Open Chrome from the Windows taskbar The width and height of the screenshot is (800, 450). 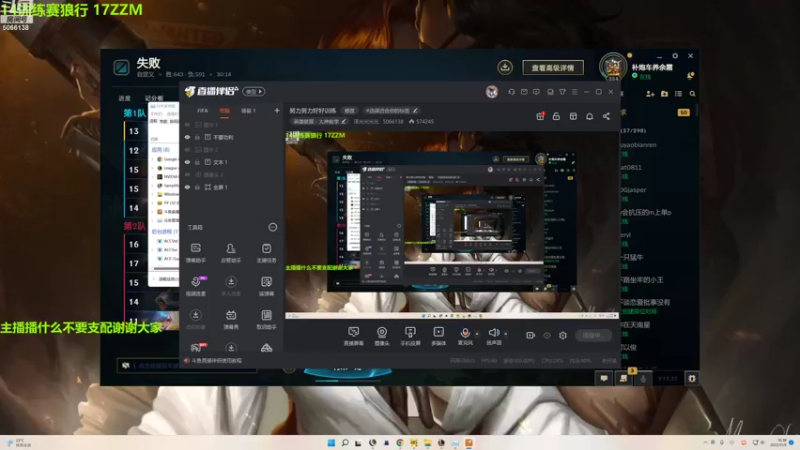tap(400, 443)
